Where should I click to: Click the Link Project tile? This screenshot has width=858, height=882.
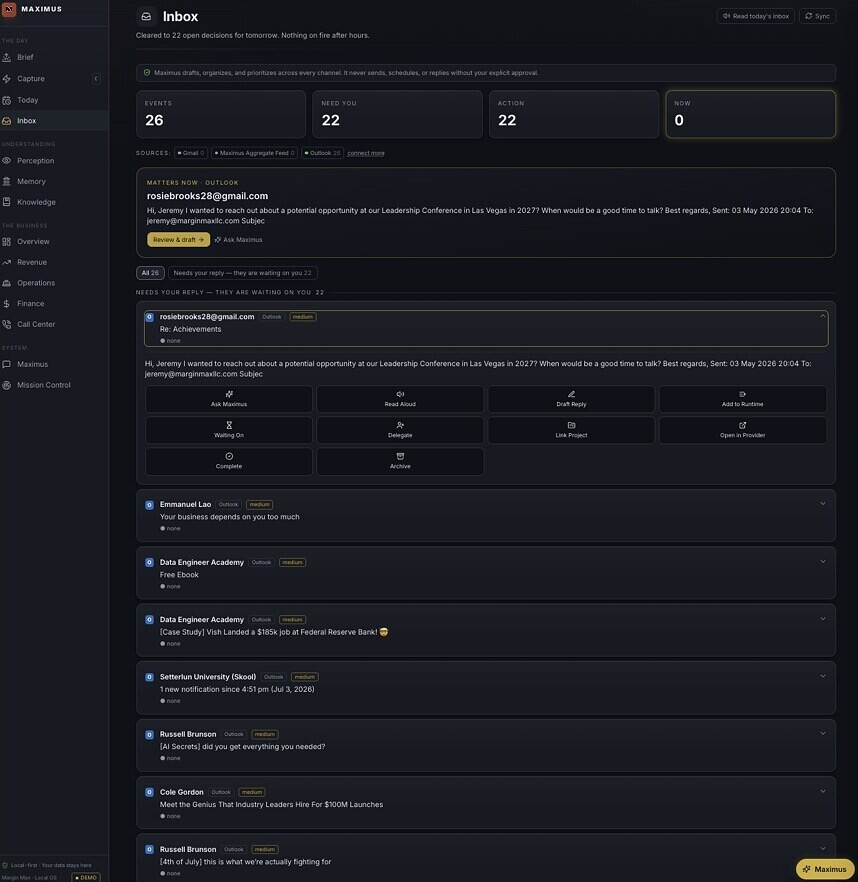coord(571,430)
